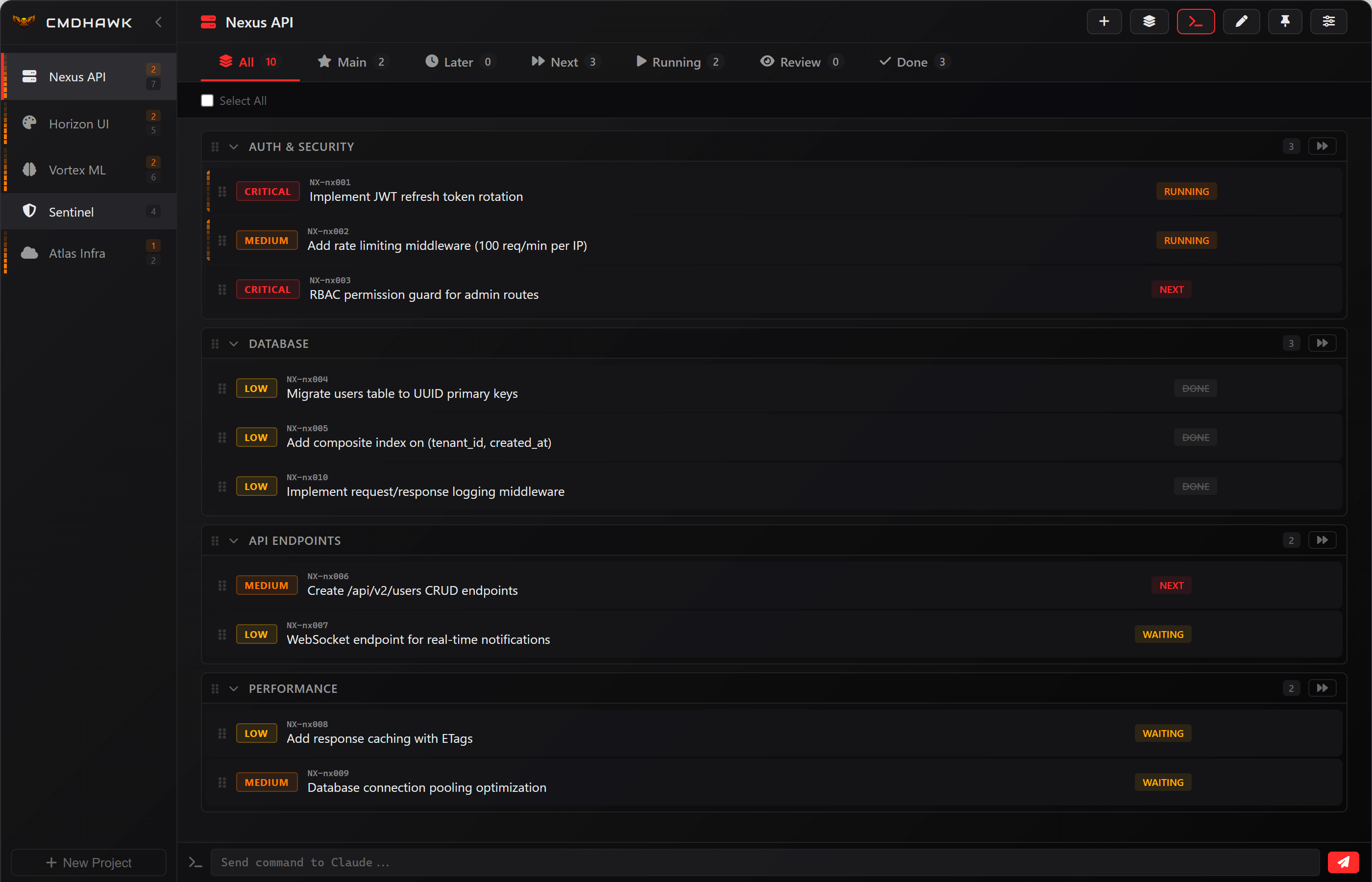
Task: Click the fast-forward icon on AUTH & SECURITY
Action: pyautogui.click(x=1322, y=146)
